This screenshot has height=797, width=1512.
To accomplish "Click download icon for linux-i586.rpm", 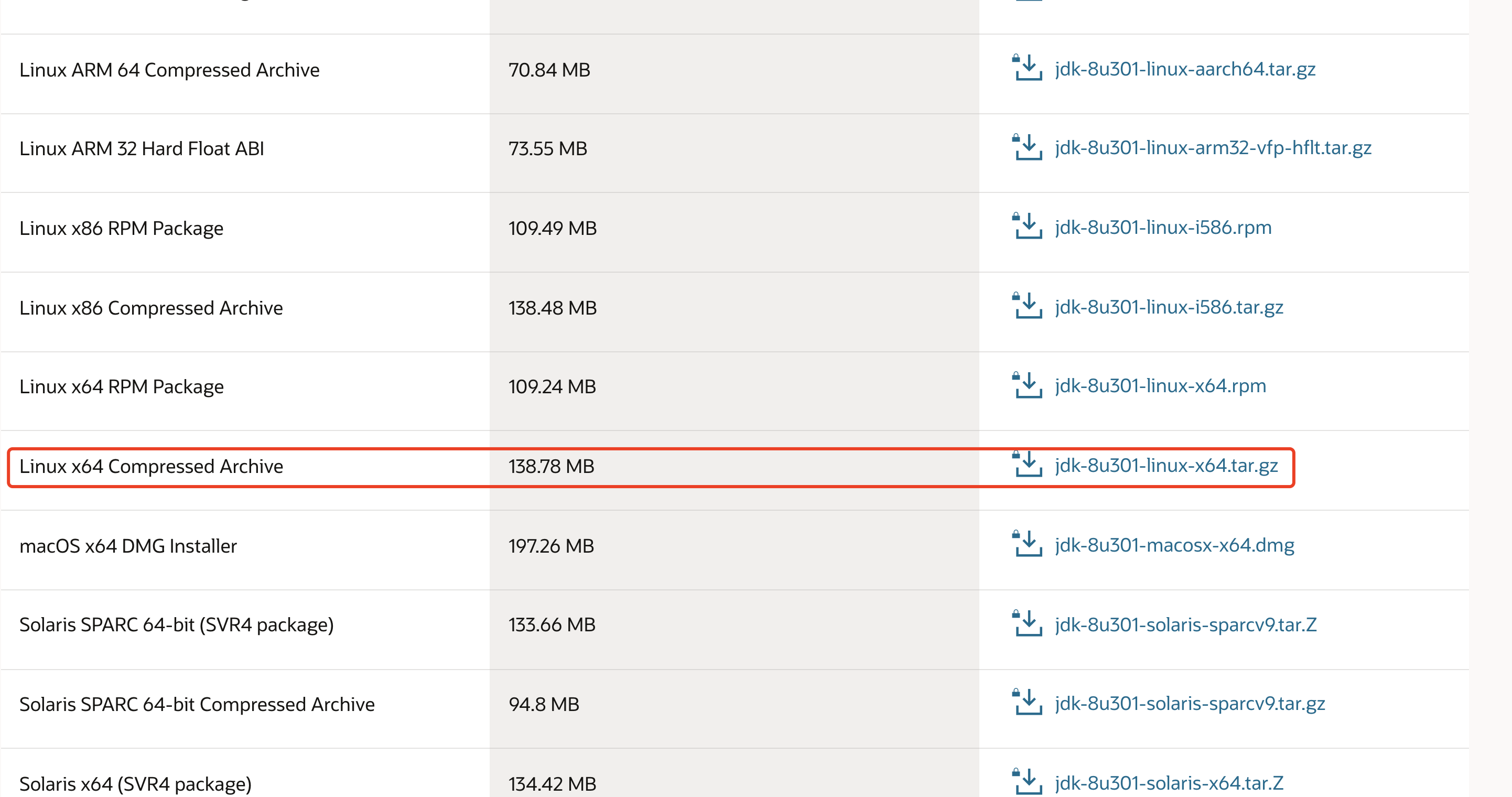I will coord(1027,227).
